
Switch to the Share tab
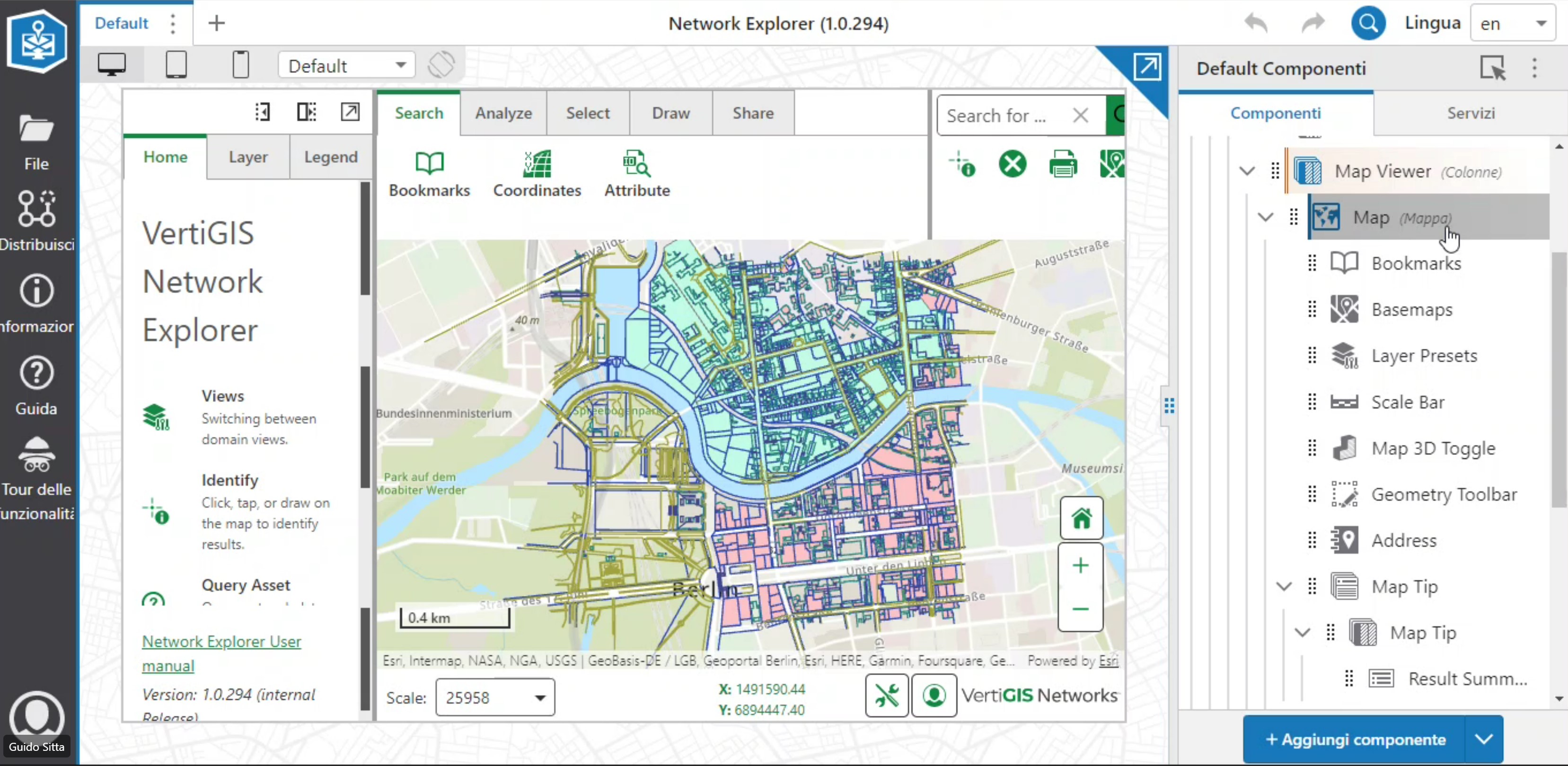tap(753, 113)
